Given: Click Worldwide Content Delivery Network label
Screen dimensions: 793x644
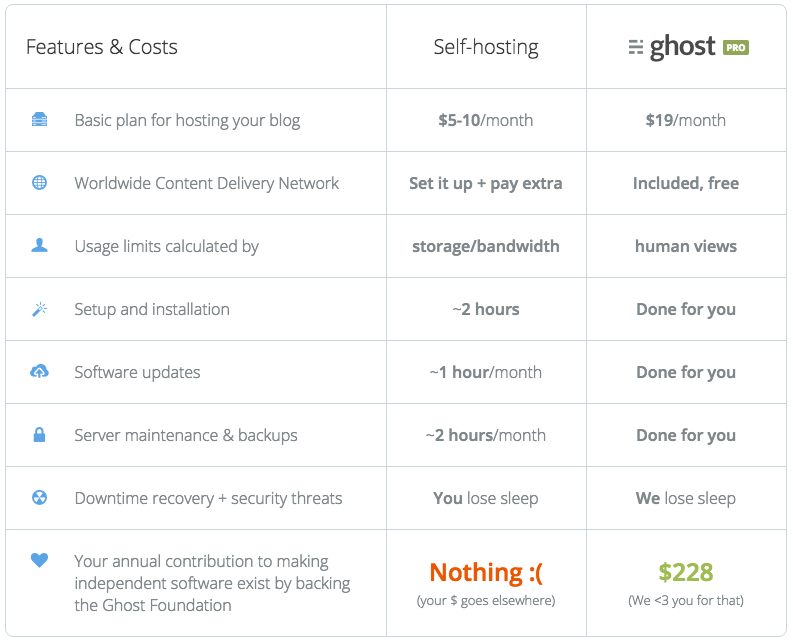Looking at the screenshot, I should click(x=206, y=183).
